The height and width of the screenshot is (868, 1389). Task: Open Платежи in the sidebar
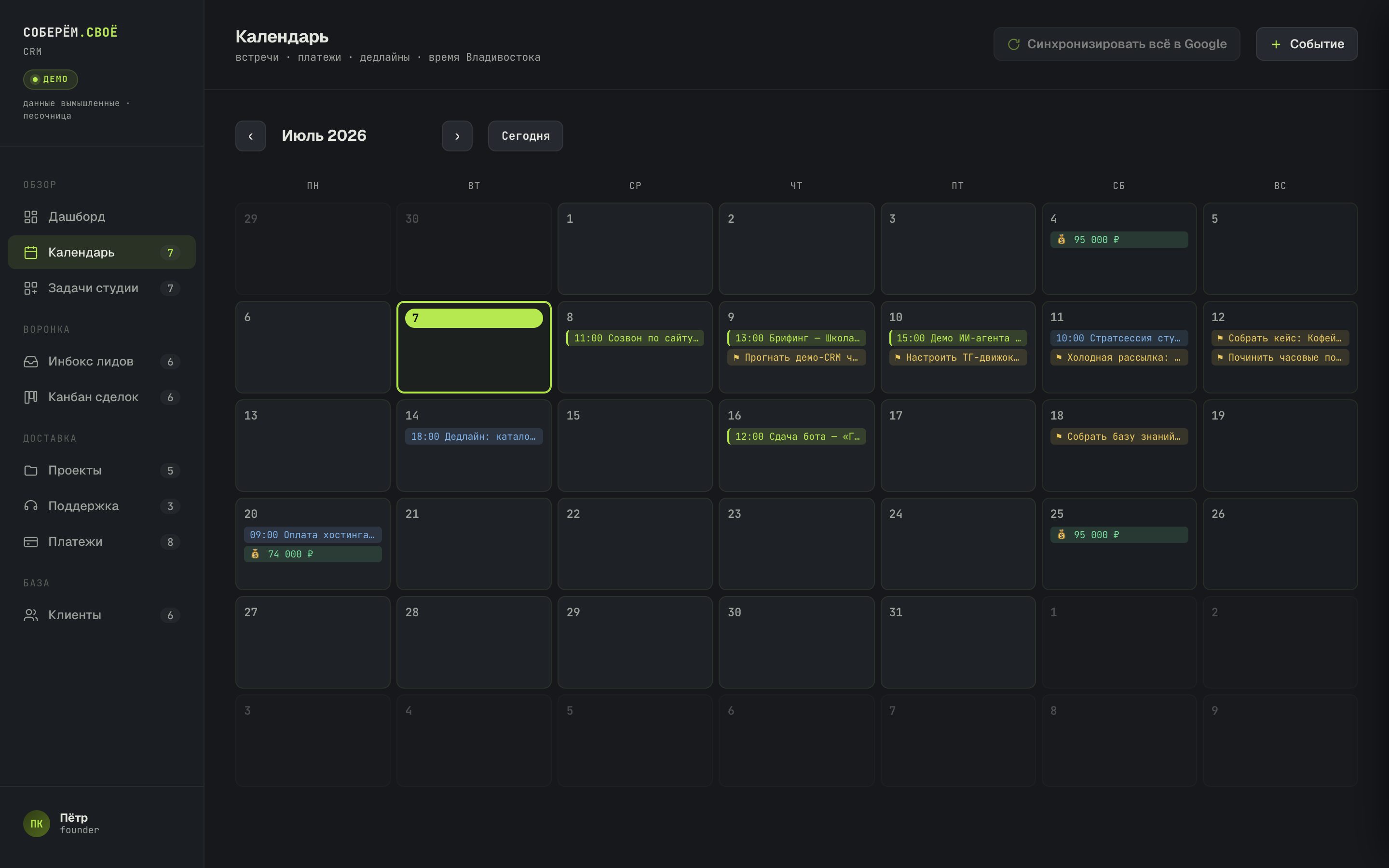[x=102, y=542]
